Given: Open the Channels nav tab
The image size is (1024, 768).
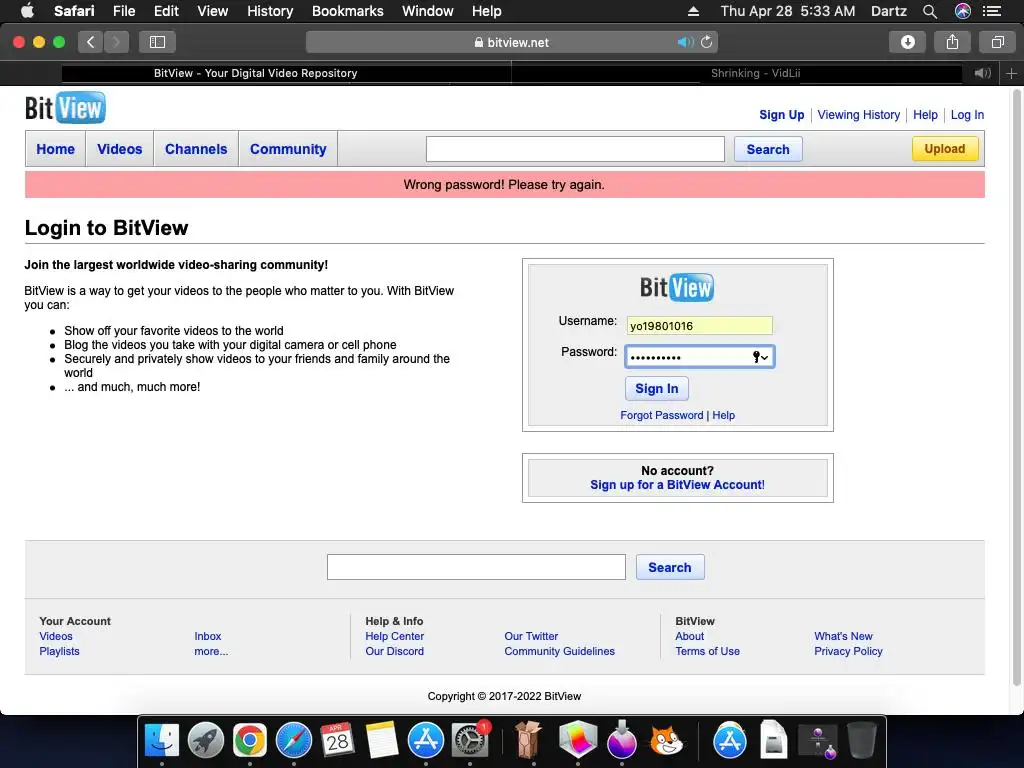Looking at the screenshot, I should 196,149.
